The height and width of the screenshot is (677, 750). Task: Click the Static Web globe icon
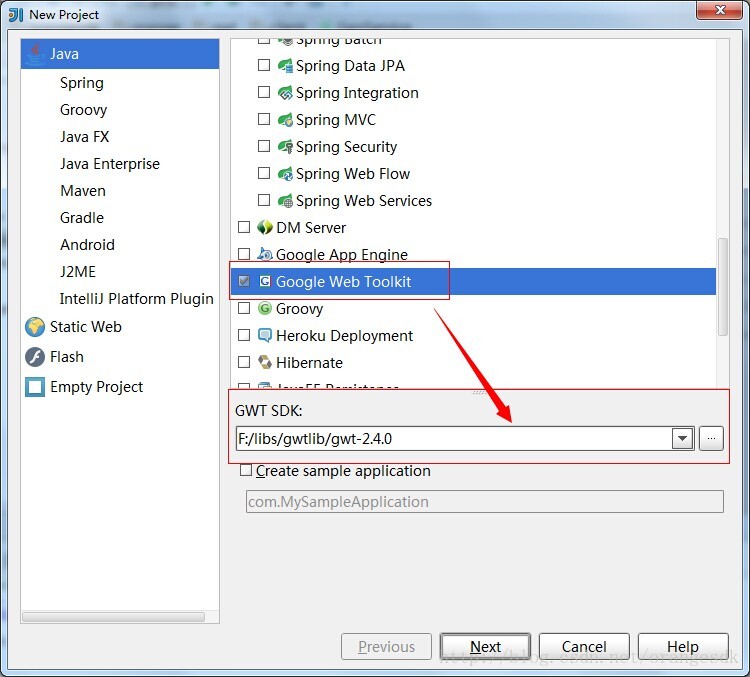point(35,327)
